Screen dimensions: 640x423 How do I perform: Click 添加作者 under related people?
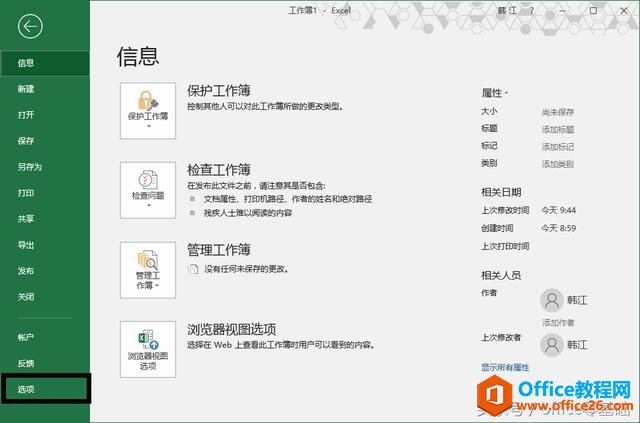pos(558,322)
